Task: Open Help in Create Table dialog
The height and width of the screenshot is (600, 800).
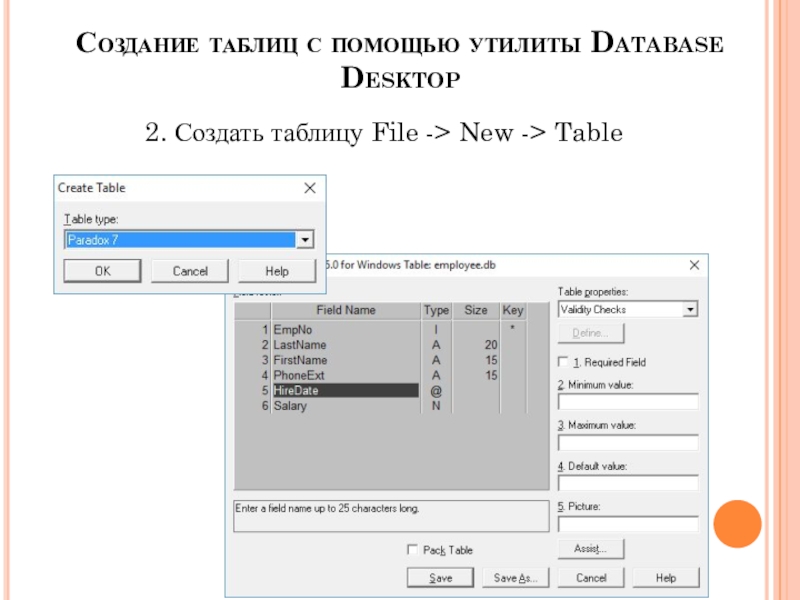Action: tap(277, 271)
